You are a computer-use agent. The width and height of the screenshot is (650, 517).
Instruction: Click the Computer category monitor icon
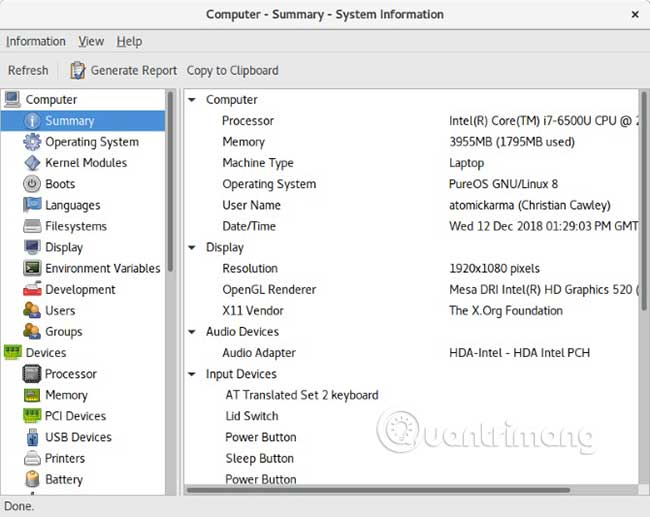pyautogui.click(x=12, y=100)
